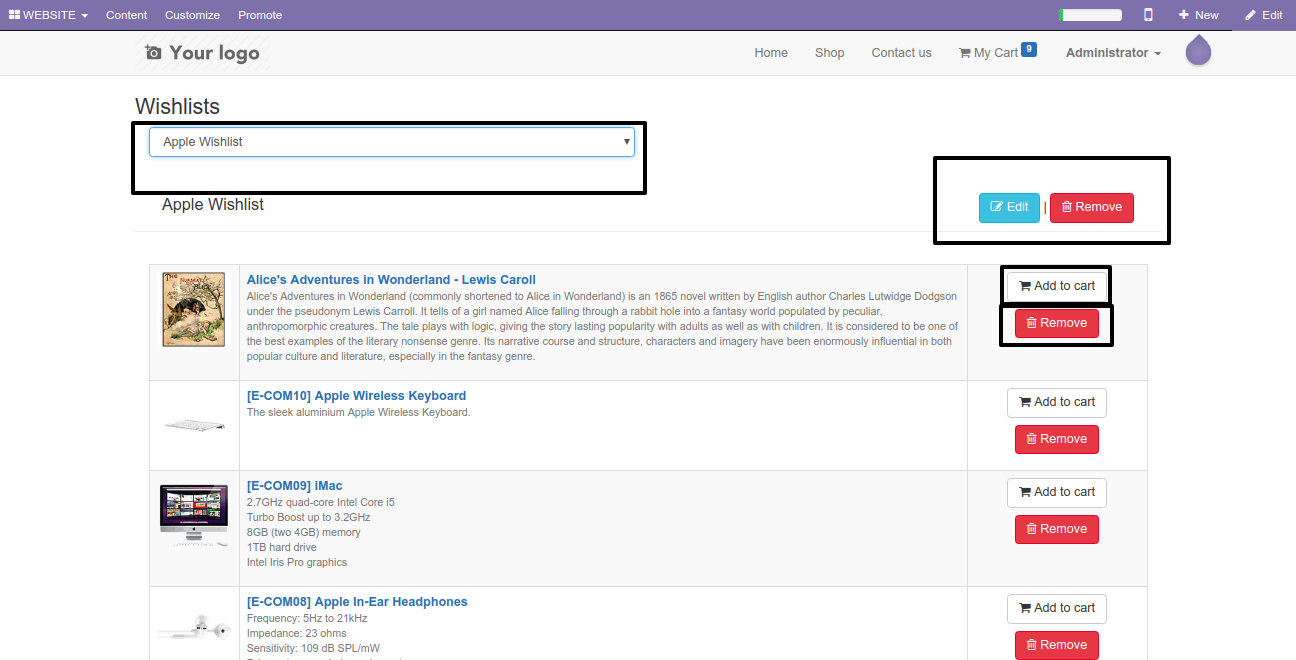Open the Apple Wishlist selector dropdown

tap(392, 142)
